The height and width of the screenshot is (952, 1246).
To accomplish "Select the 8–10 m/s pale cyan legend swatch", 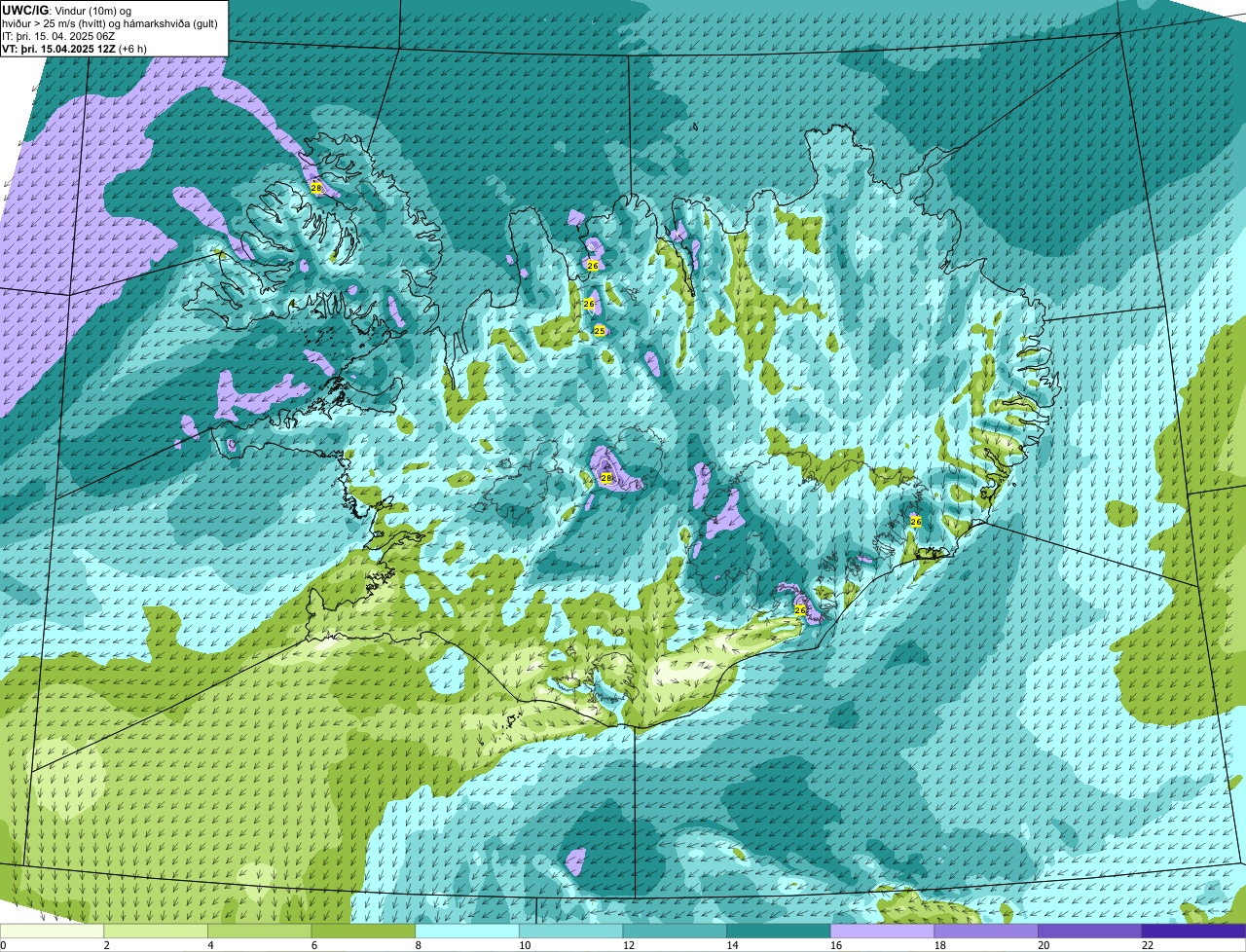I will point(467,932).
